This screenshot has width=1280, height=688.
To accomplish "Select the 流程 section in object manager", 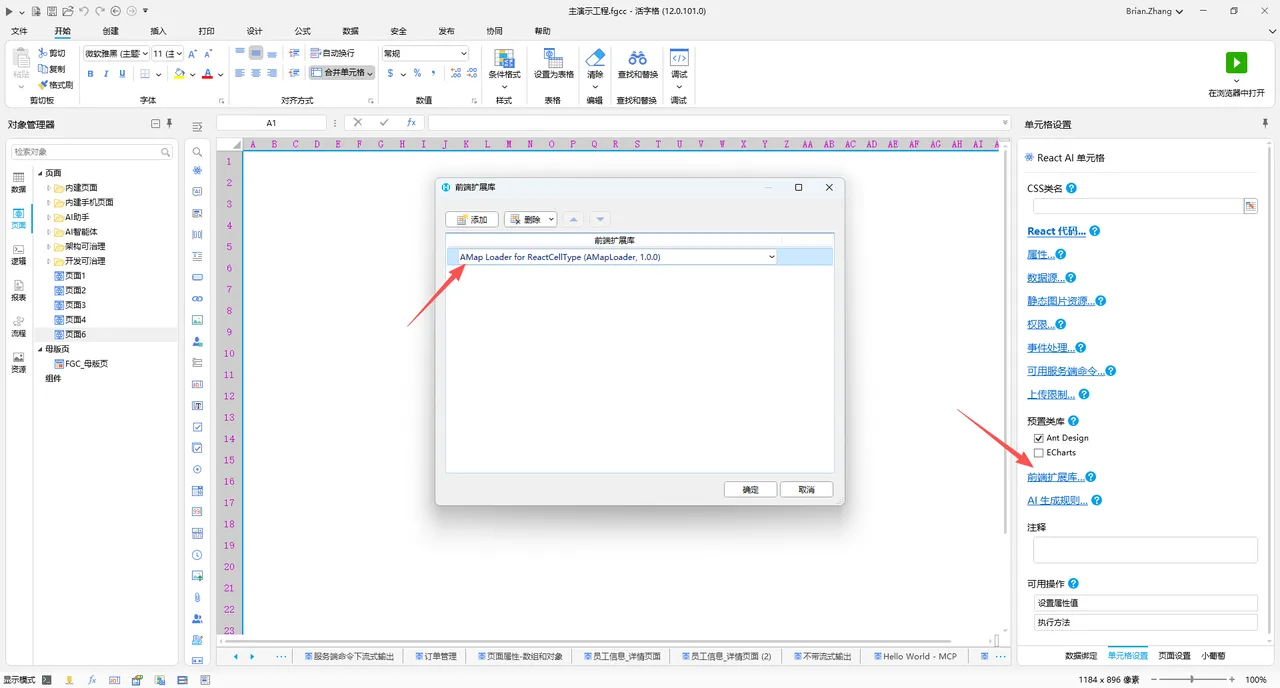I will (x=18, y=326).
